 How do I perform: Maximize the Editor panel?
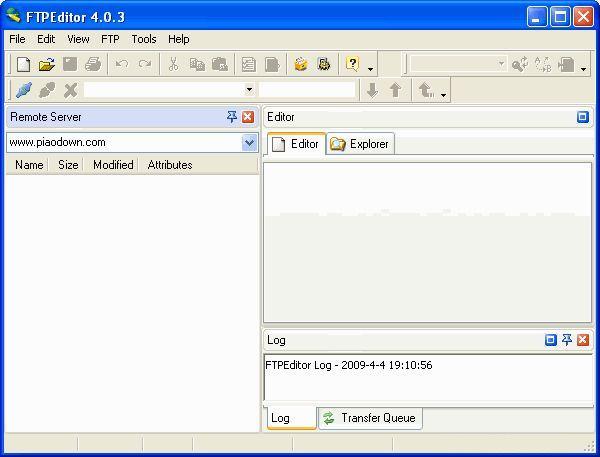pyautogui.click(x=583, y=117)
